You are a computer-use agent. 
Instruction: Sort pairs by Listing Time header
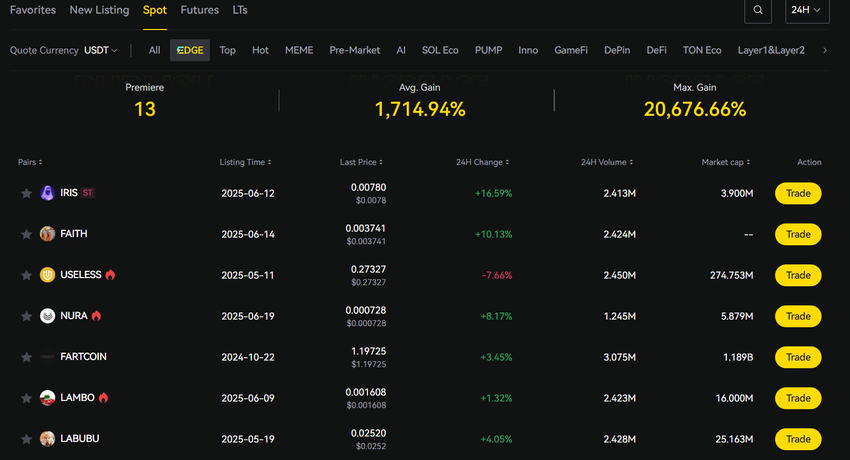tap(245, 162)
